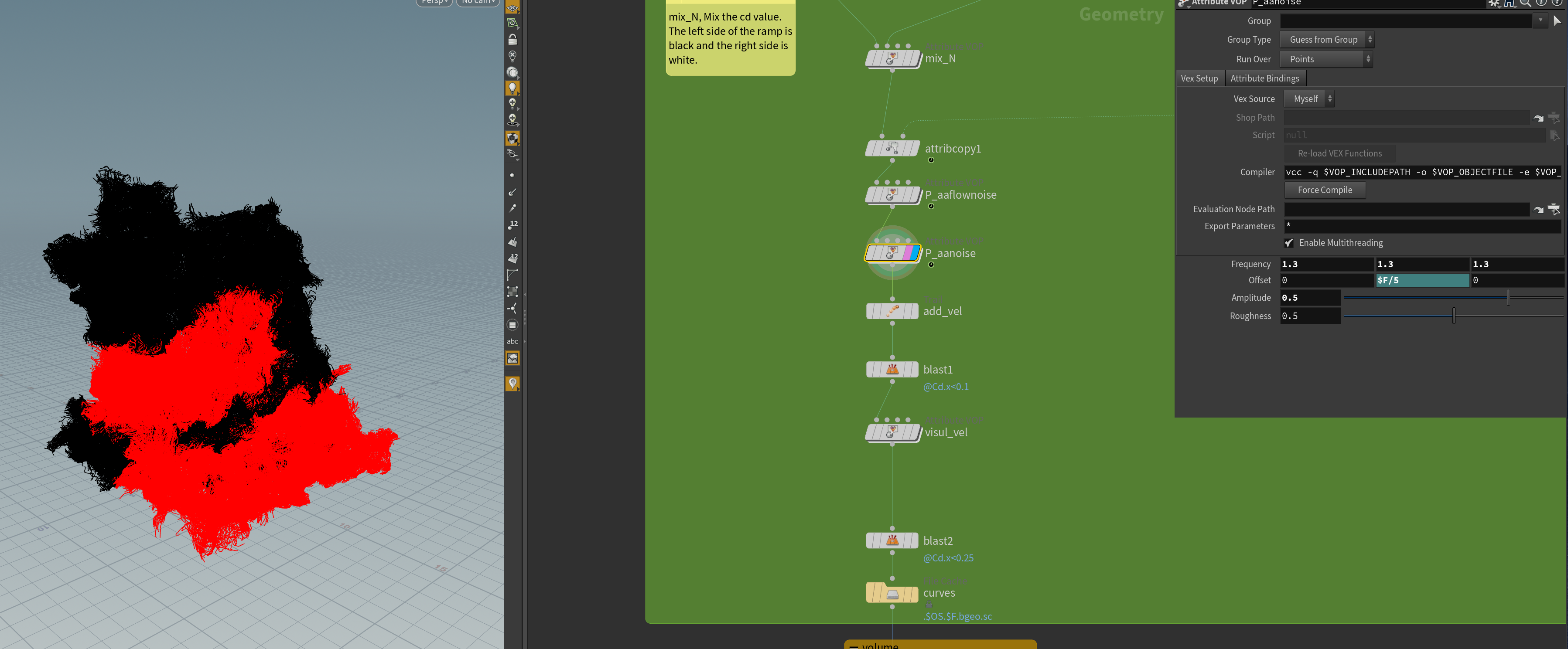Image resolution: width=1568 pixels, height=649 pixels.
Task: Open the Vex Source Myself dropdown
Action: tap(1308, 99)
